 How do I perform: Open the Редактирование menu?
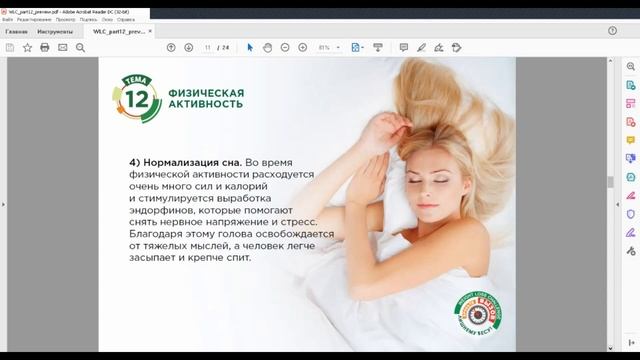[x=34, y=20]
